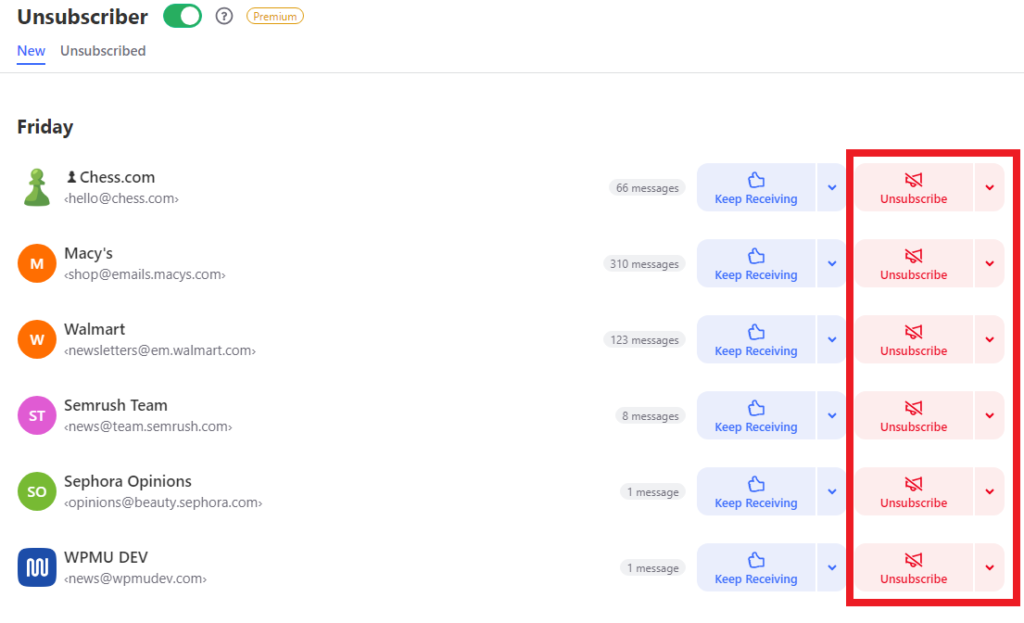
Task: Open Unsubscribe options arrow for Walmart
Action: pos(989,340)
